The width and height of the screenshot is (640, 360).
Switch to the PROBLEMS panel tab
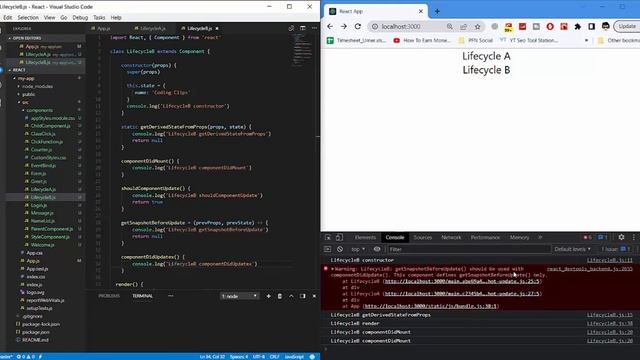point(109,296)
